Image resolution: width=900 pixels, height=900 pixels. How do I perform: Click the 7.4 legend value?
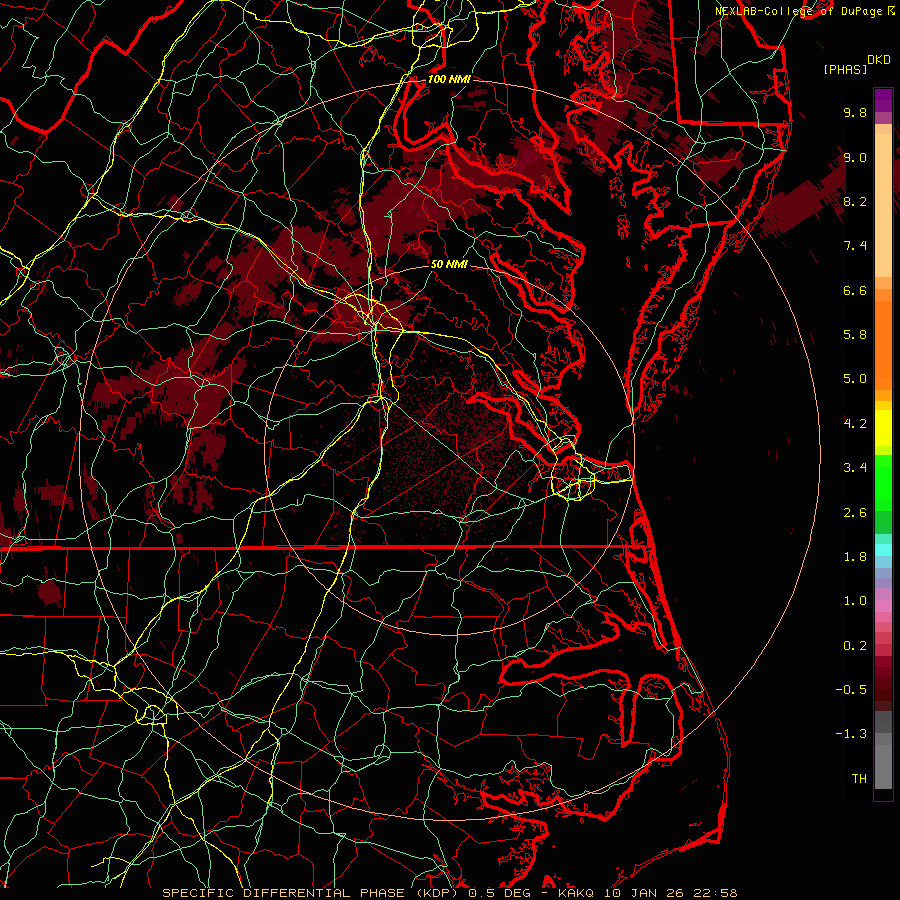855,246
